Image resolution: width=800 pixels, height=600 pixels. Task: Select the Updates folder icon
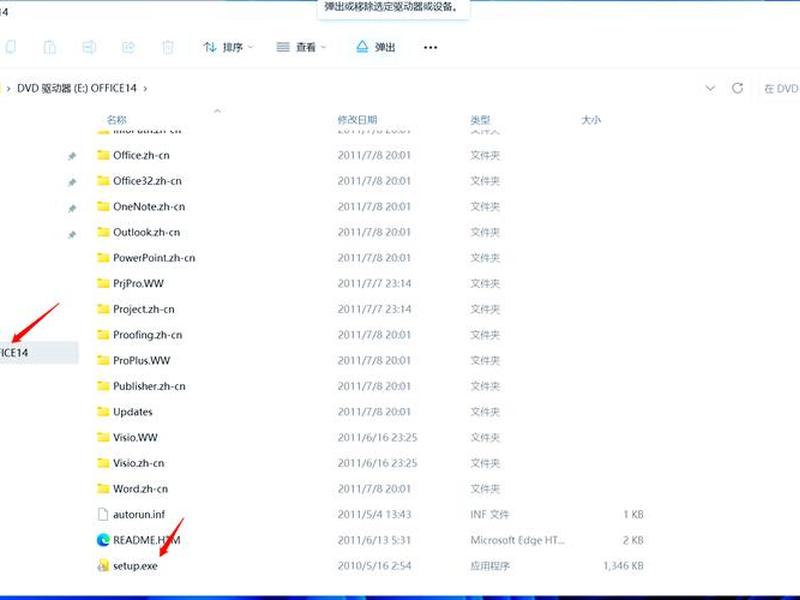click(x=103, y=411)
